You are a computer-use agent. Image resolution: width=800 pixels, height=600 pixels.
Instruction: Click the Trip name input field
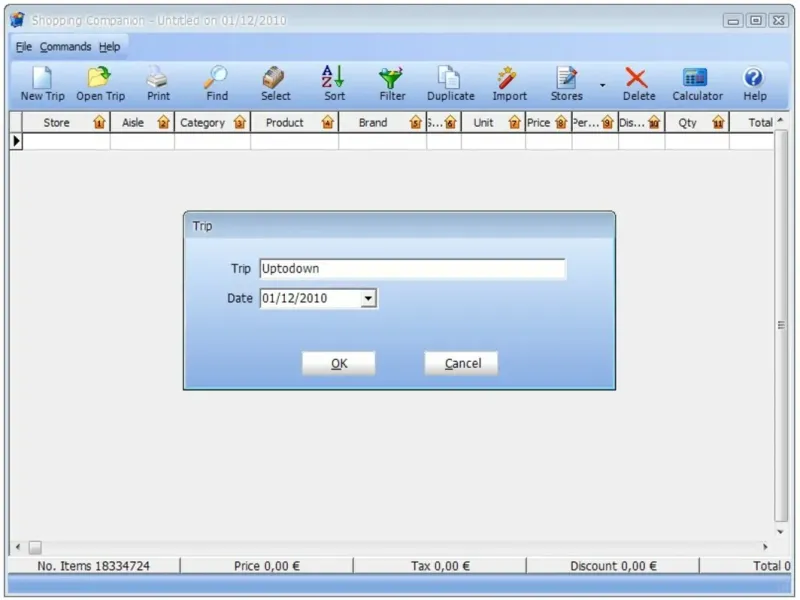coord(412,269)
